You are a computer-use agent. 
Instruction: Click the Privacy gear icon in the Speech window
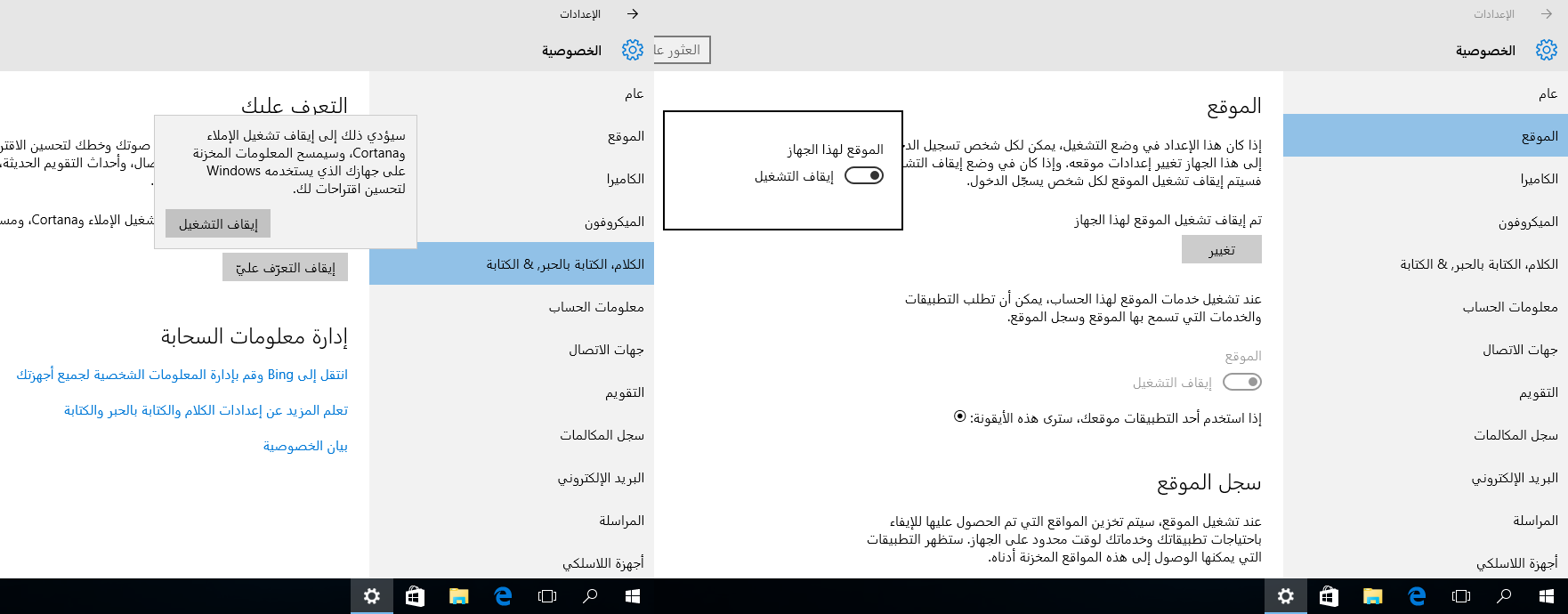(633, 50)
